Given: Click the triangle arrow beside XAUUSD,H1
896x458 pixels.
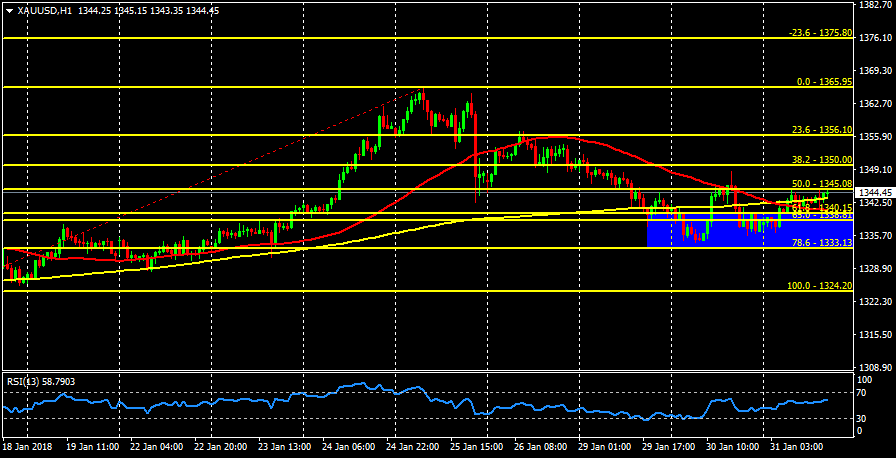Looking at the screenshot, I should 9,10.
